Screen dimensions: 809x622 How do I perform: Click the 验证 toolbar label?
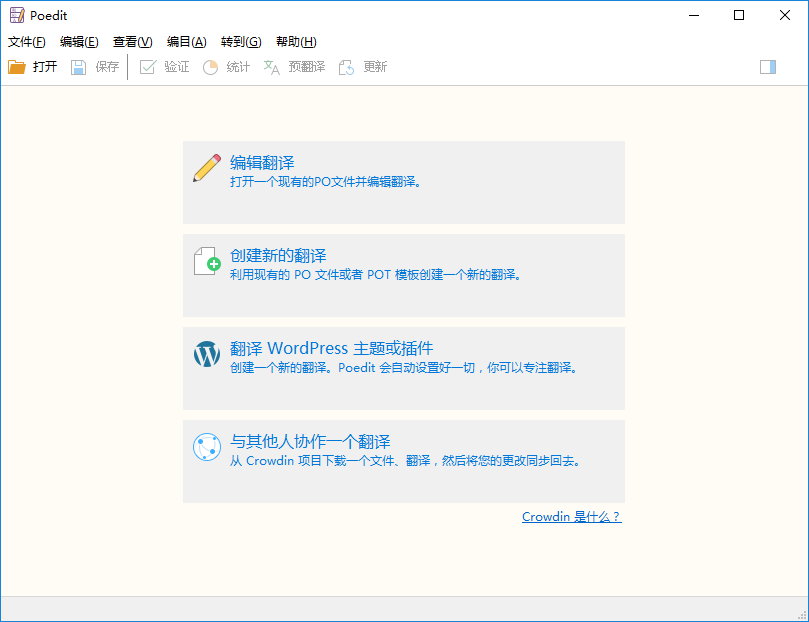(177, 67)
